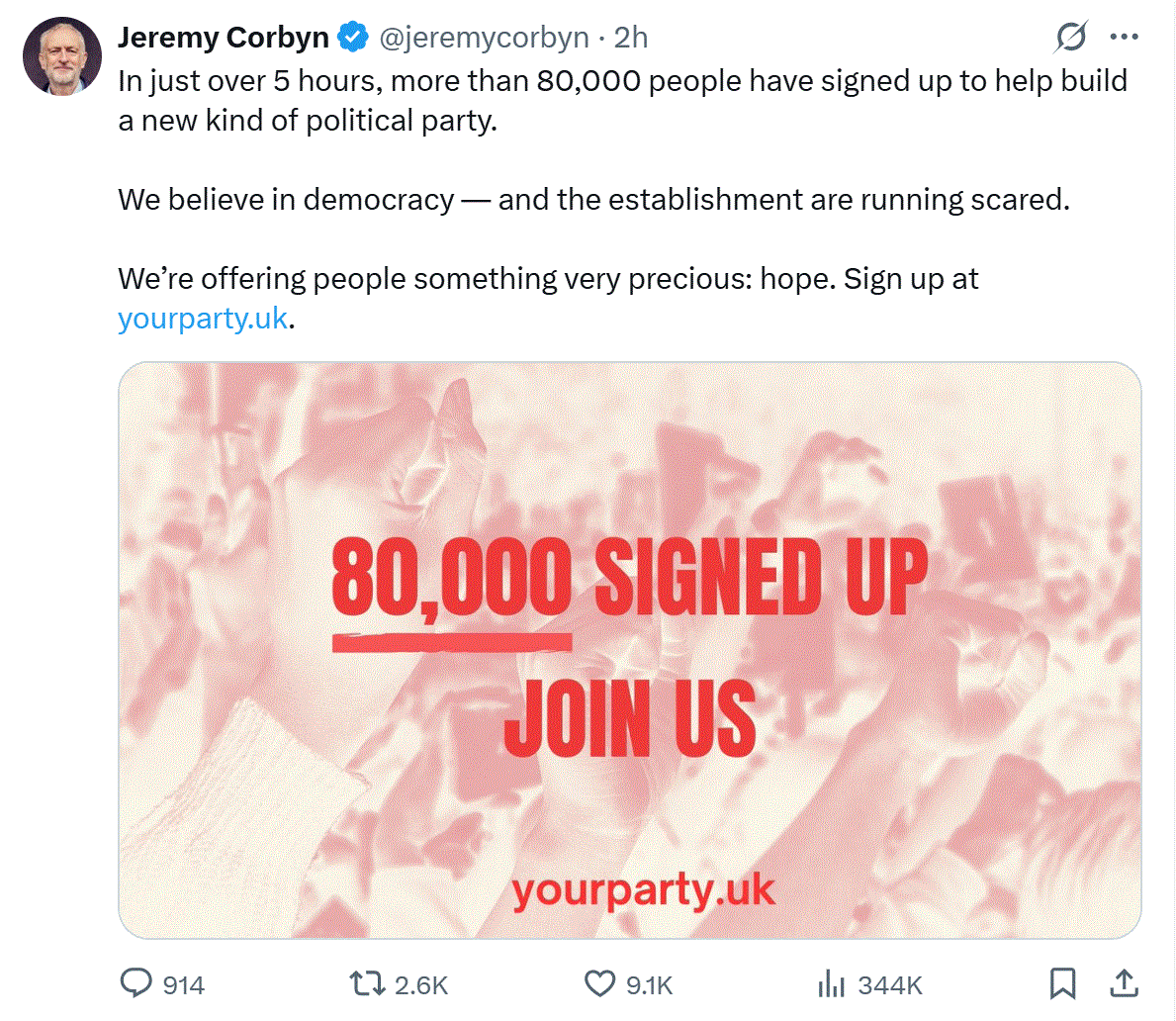Open the repost arrows icon menu
The height and width of the screenshot is (1021, 1176).
tap(367, 983)
